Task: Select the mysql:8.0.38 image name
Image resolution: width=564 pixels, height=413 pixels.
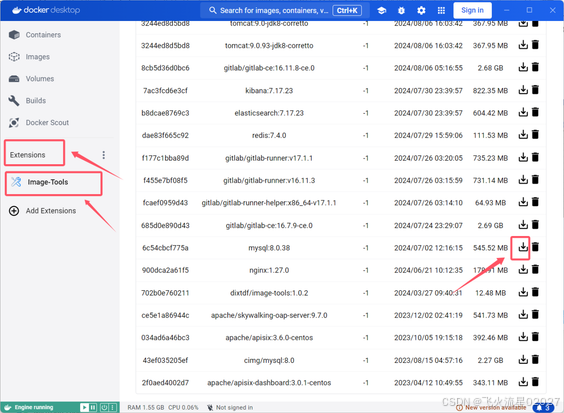Action: 269,248
